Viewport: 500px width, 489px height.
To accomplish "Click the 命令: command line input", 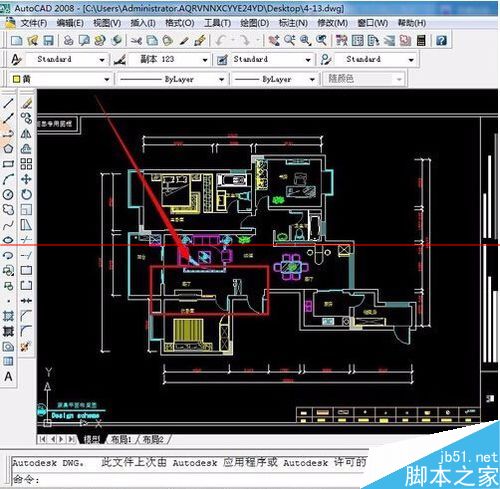I will point(190,479).
